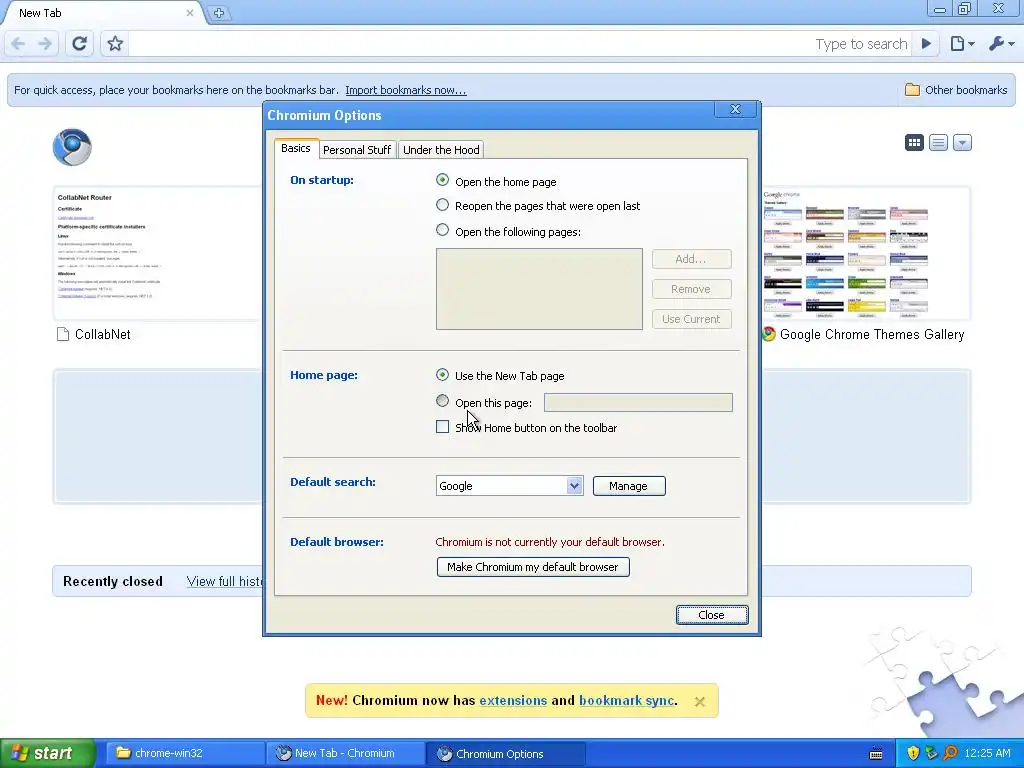Switch to the Under the Hood tab
The width and height of the screenshot is (1024, 768).
point(441,150)
